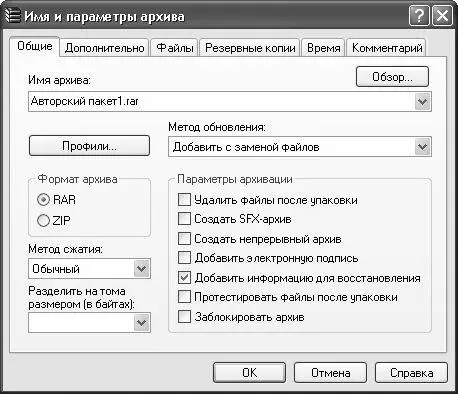Enable Заблокировать архив checkbox
458x394 pixels.
coord(184,316)
